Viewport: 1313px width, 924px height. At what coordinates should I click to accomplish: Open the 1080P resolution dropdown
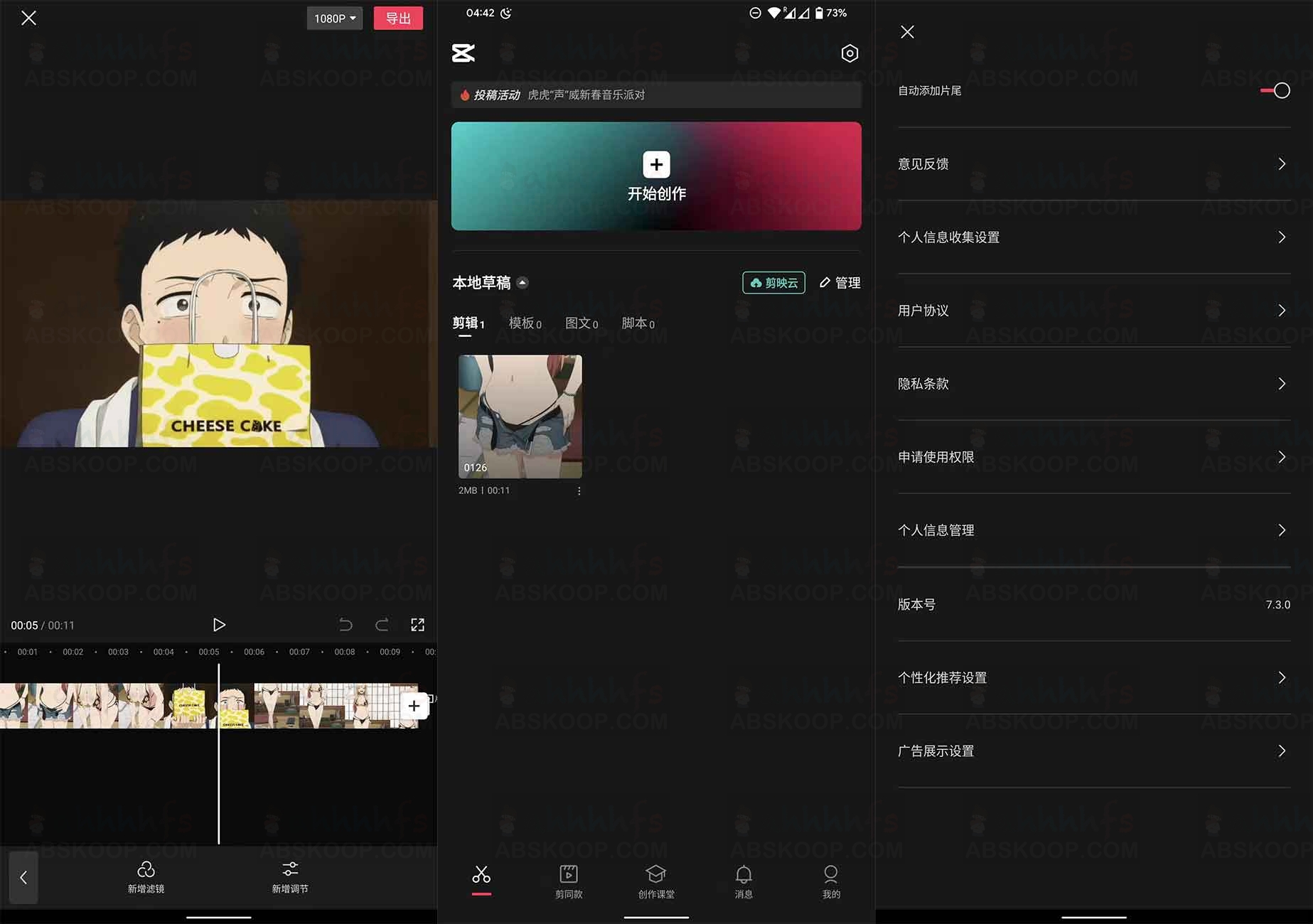tap(335, 18)
